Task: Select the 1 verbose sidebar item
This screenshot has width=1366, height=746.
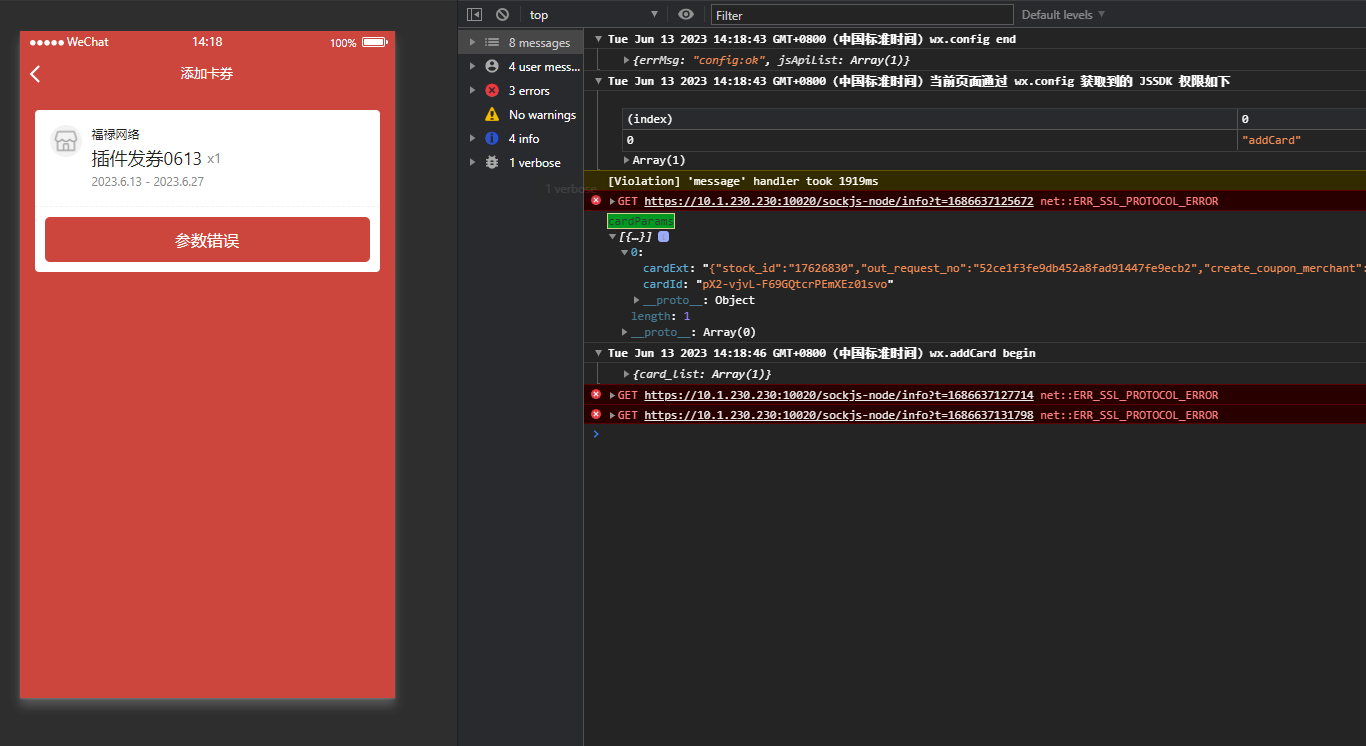Action: [x=521, y=163]
